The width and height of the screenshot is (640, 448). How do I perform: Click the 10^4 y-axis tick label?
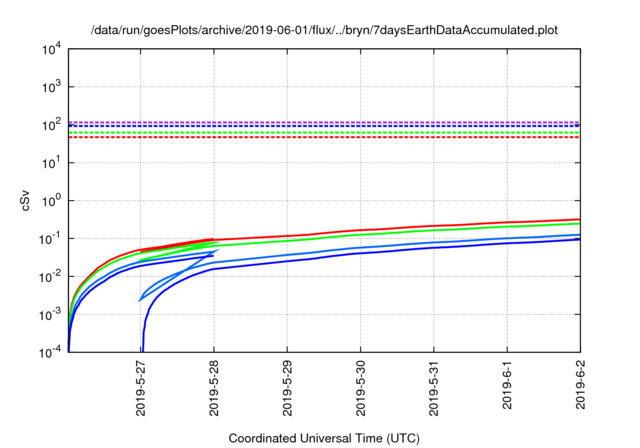pos(50,49)
